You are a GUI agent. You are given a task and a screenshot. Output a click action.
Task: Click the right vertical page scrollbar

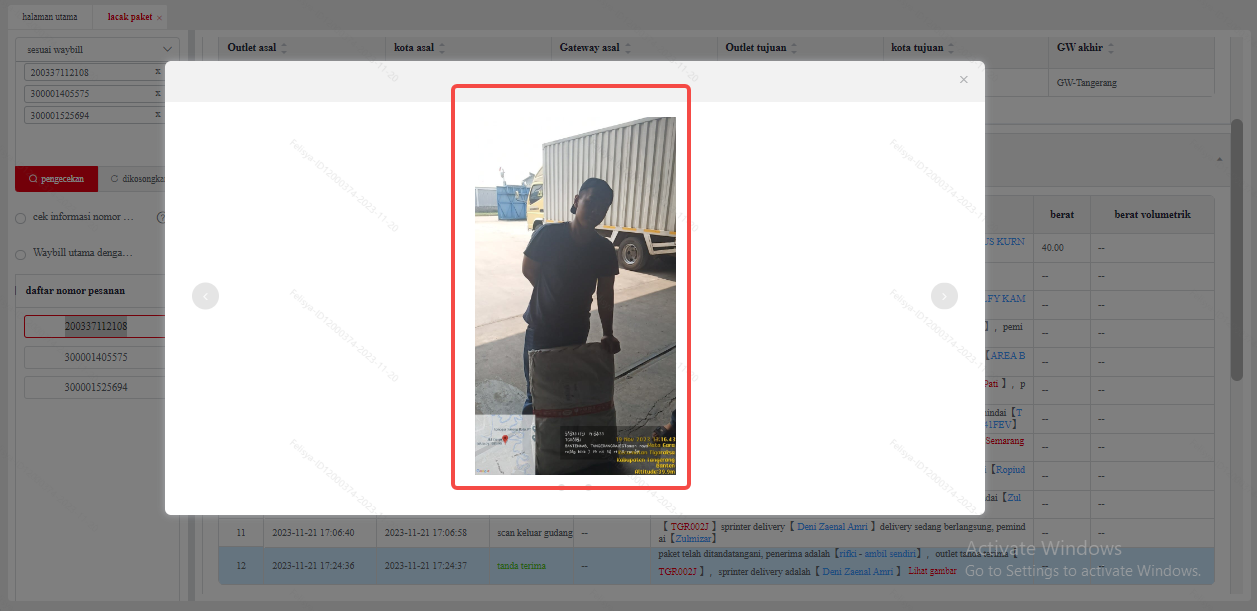point(1237,250)
